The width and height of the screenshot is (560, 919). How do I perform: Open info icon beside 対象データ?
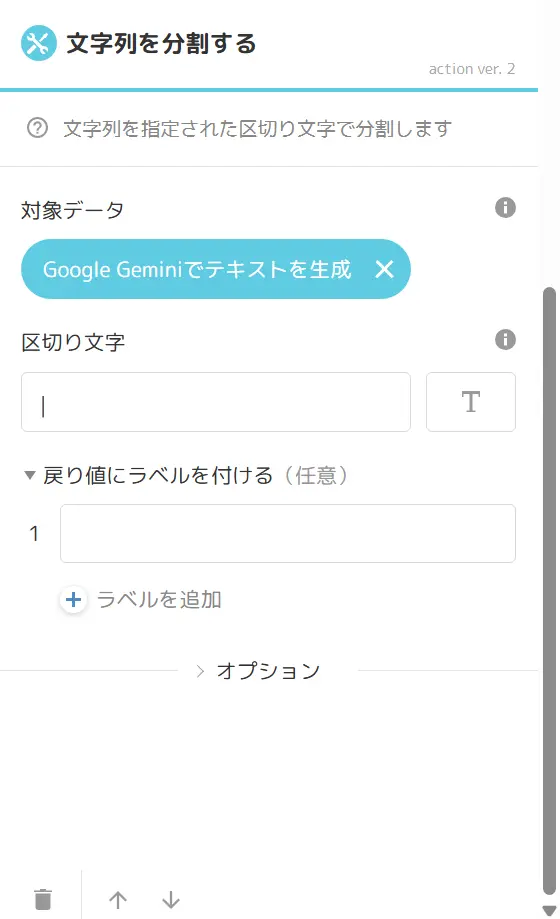(505, 207)
